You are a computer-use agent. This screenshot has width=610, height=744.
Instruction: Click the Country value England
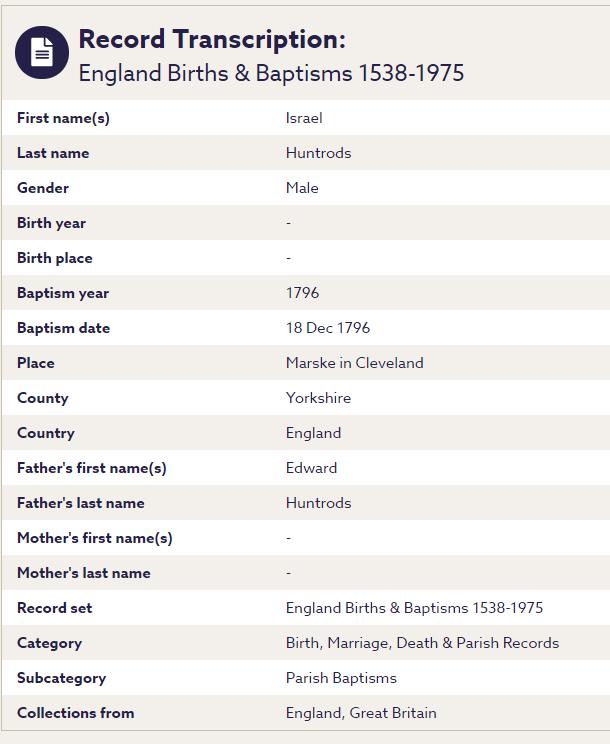(x=313, y=433)
